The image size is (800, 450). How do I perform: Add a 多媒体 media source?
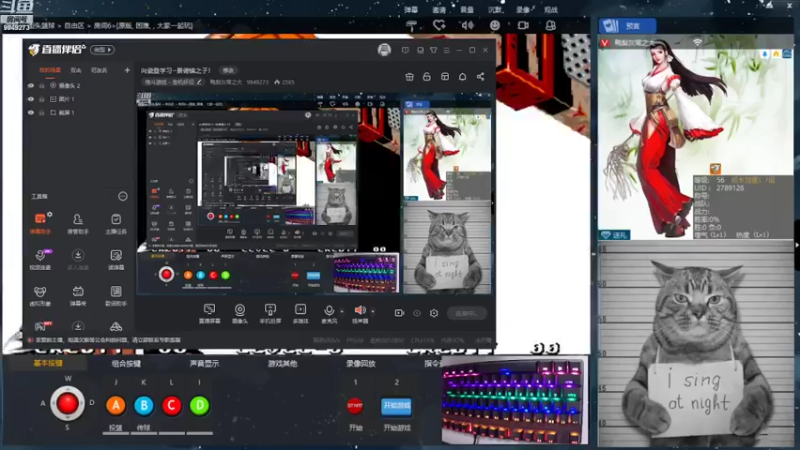301,313
